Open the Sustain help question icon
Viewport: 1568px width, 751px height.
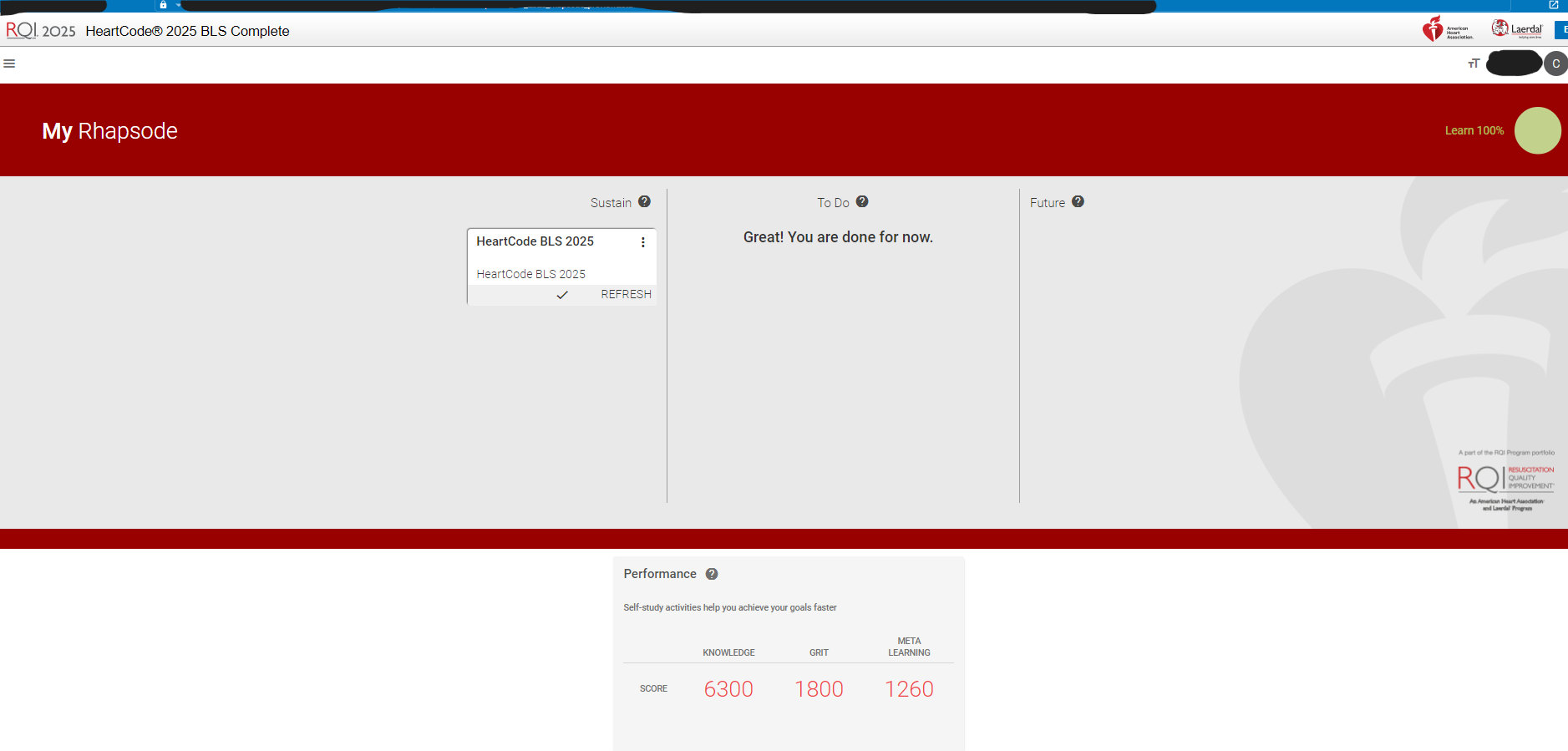[644, 201]
